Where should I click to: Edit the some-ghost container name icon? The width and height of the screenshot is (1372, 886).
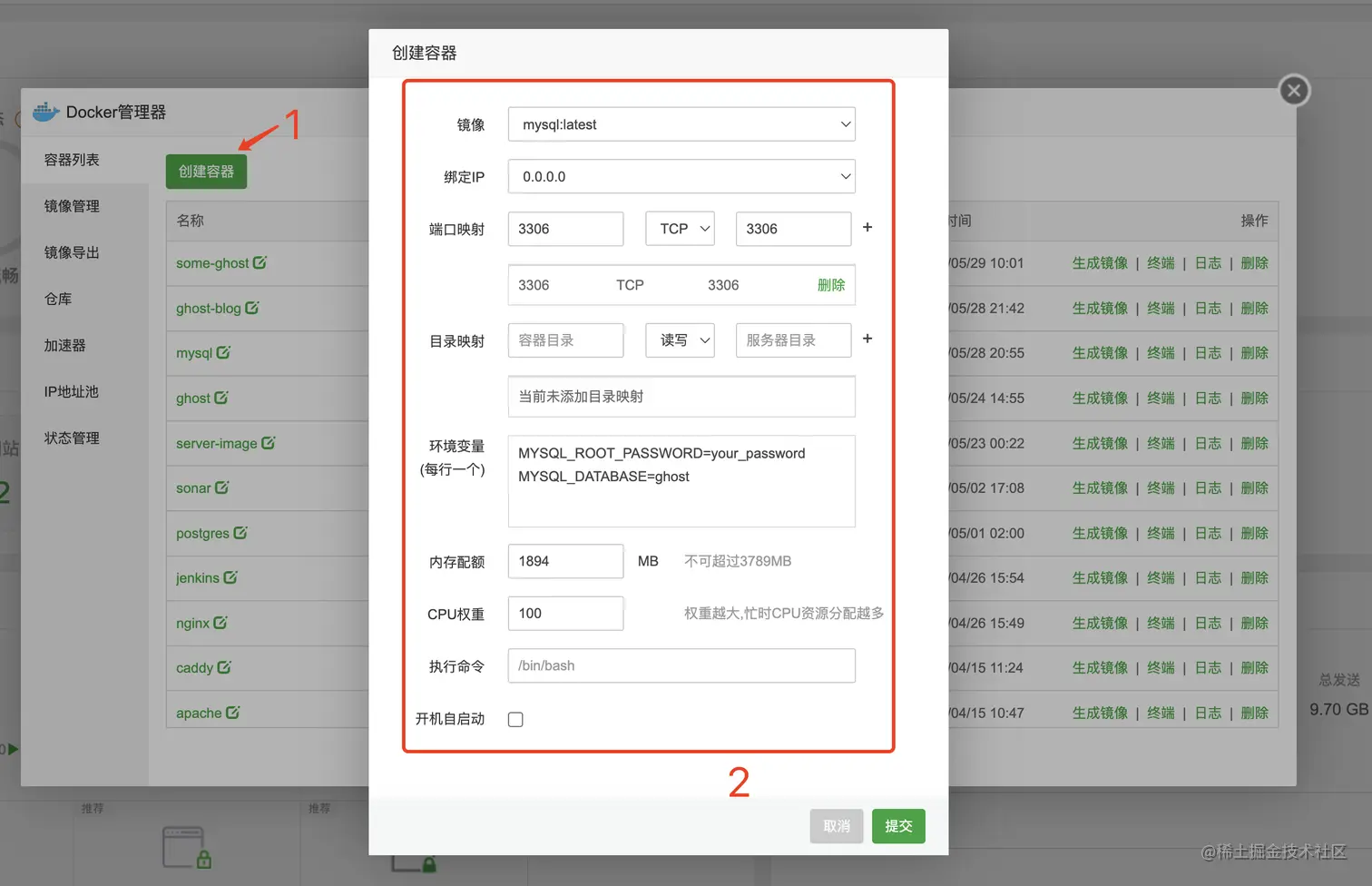tap(260, 262)
